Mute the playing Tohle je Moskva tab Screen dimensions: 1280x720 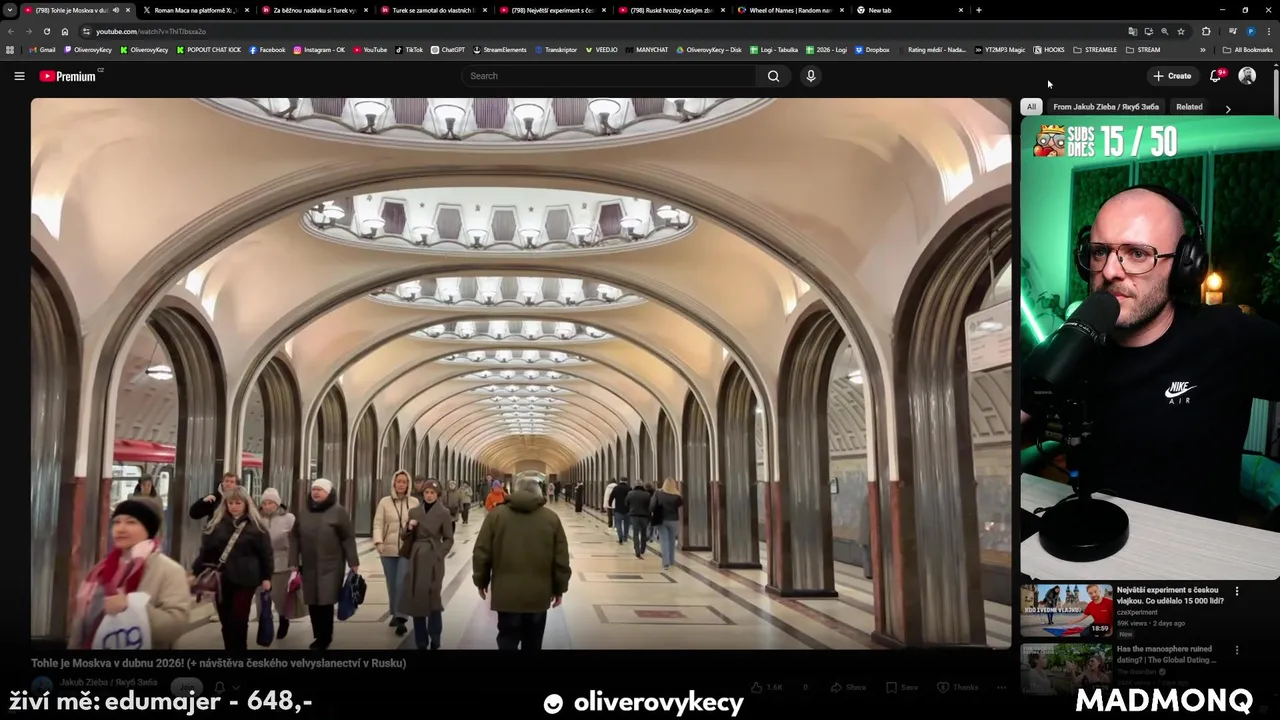pyautogui.click(x=116, y=10)
